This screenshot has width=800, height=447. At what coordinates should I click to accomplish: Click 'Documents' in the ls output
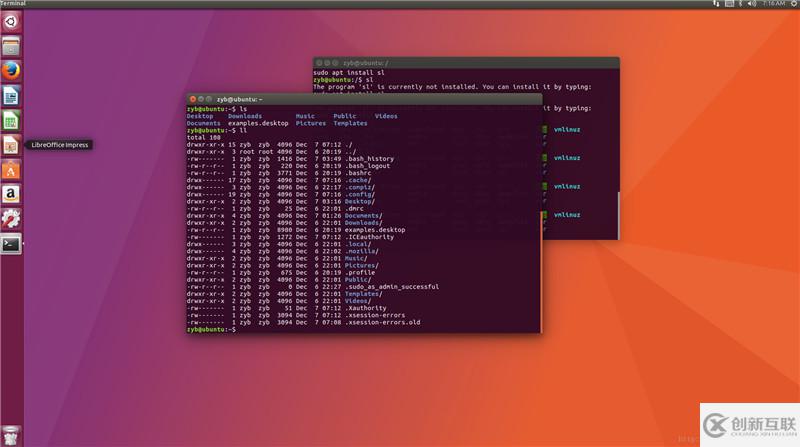tap(204, 123)
